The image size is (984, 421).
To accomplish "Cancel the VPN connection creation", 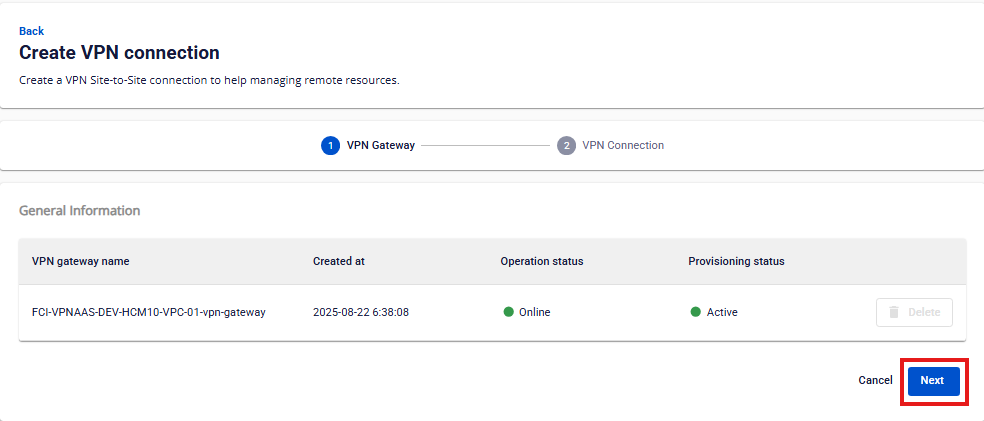I will (875, 380).
